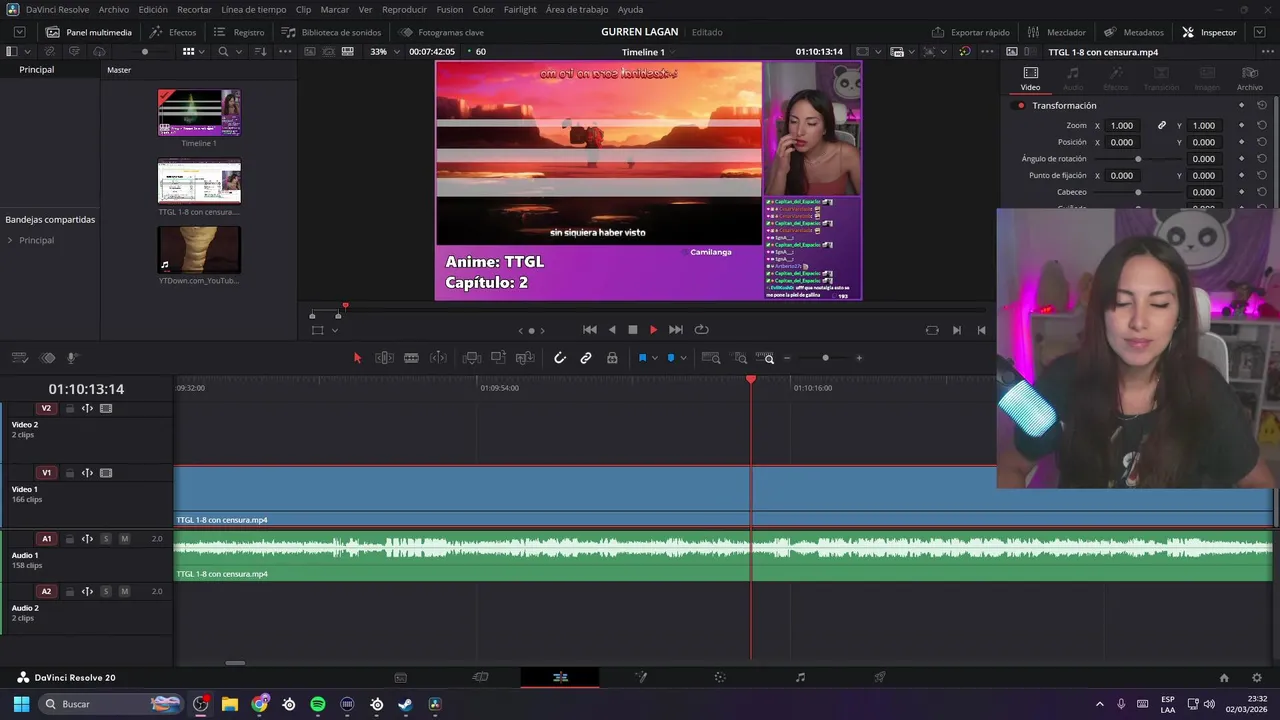Open Panel multimedia

point(89,32)
